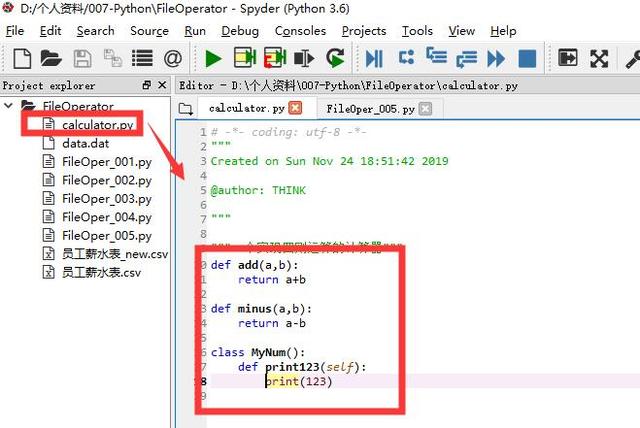Open a file using the folder icon
The width and height of the screenshot is (640, 428).
[51, 58]
